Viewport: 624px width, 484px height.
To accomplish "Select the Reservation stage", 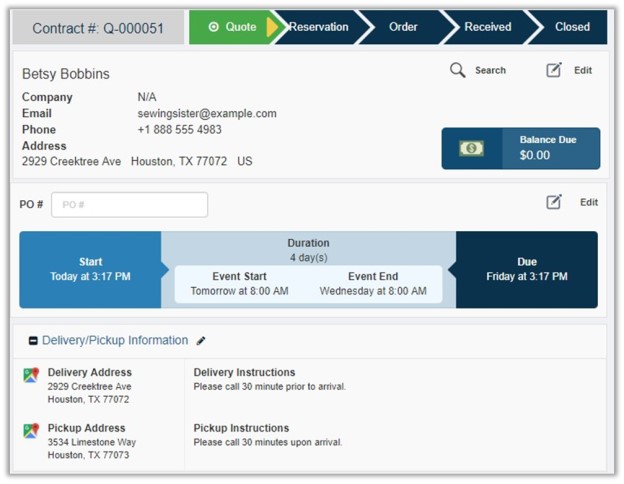I will click(x=318, y=27).
